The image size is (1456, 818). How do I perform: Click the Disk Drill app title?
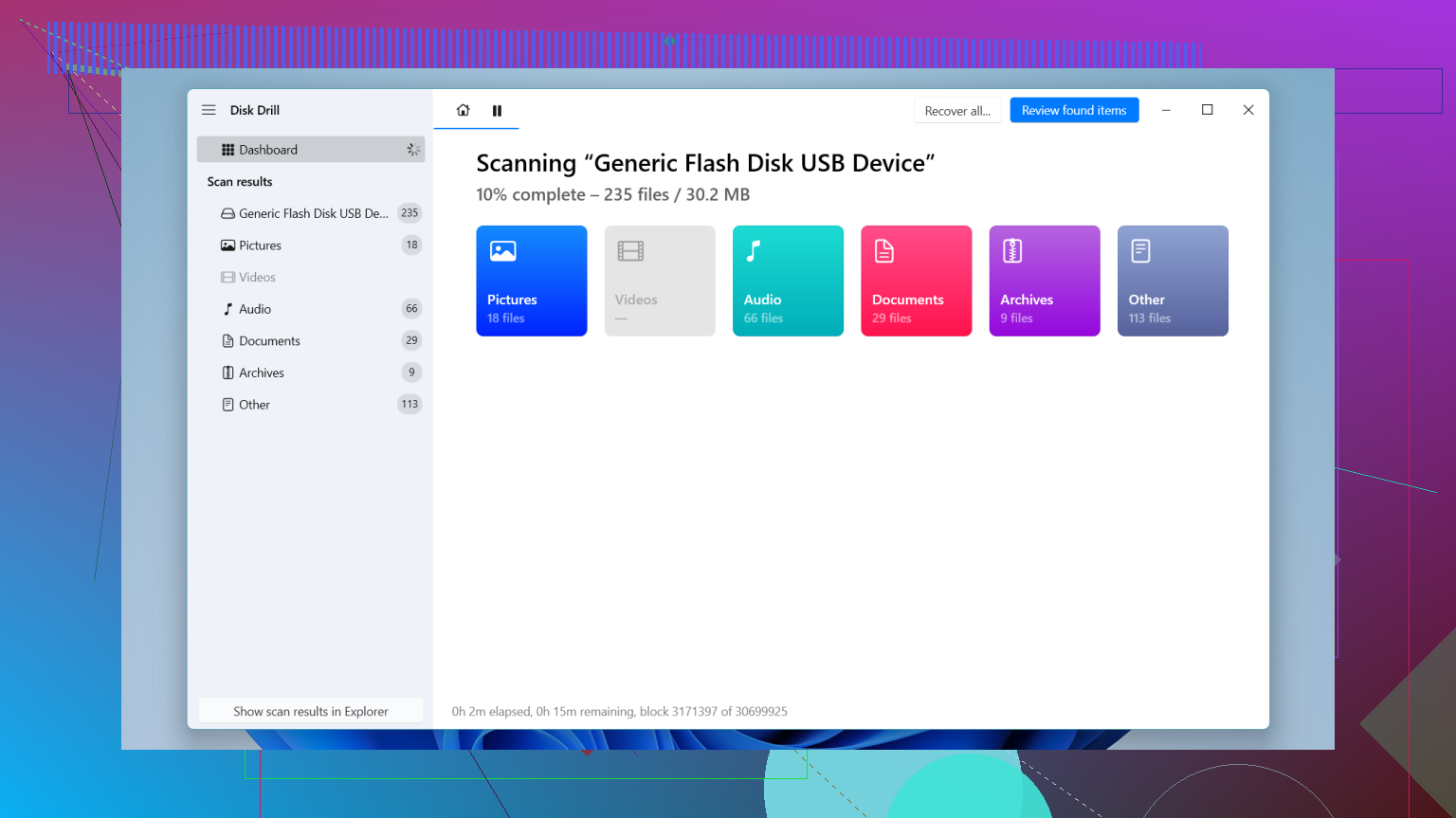point(255,110)
